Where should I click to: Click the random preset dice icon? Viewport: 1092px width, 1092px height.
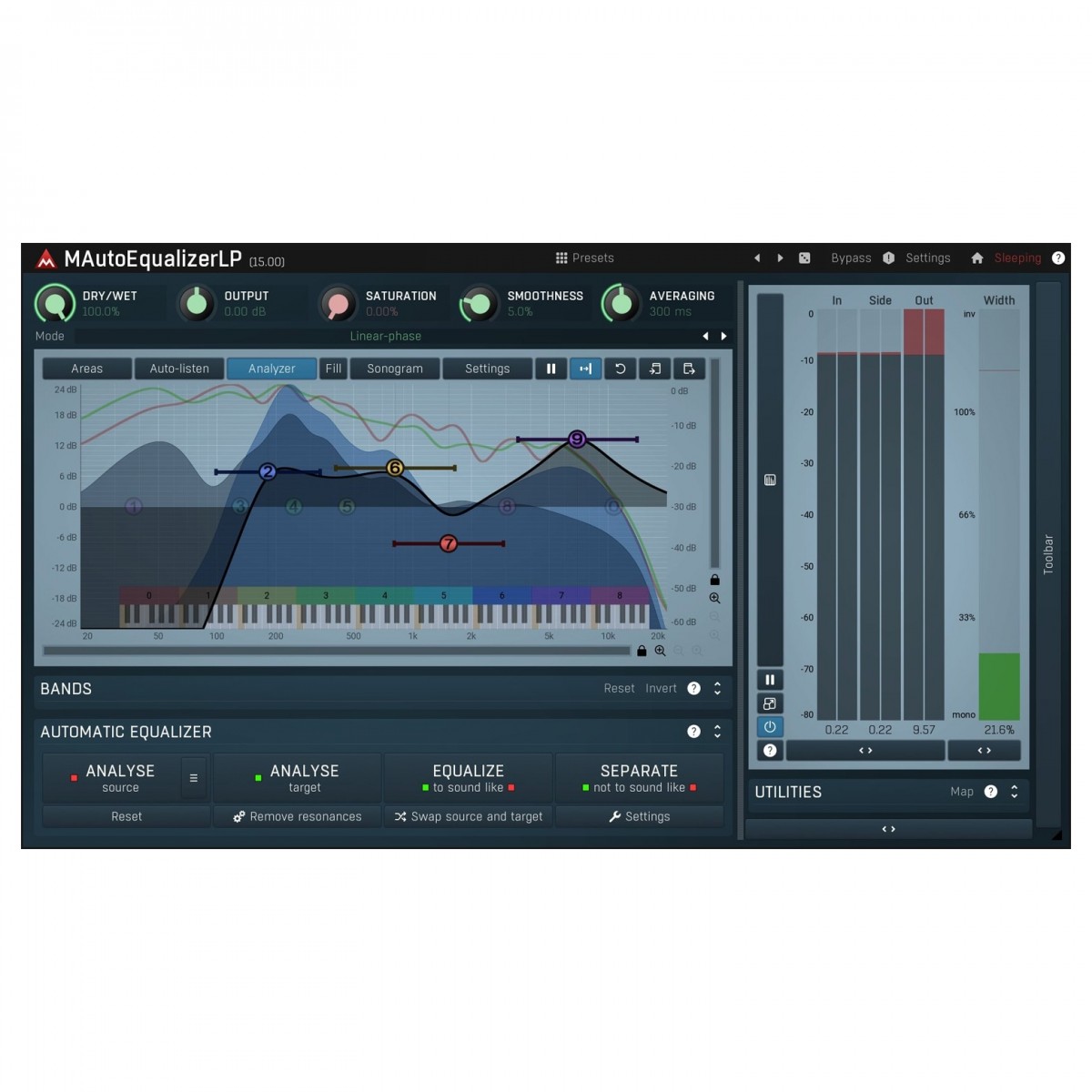pos(804,258)
